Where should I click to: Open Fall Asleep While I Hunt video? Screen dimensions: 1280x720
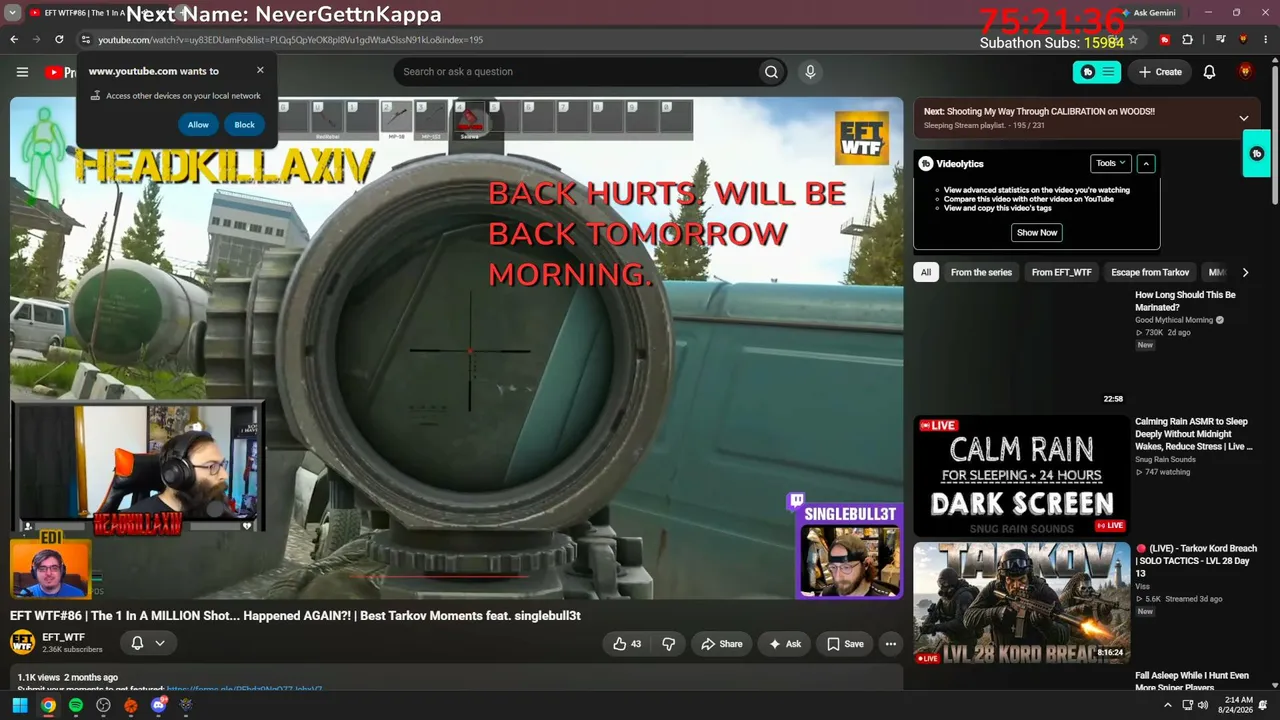[x=1192, y=682]
